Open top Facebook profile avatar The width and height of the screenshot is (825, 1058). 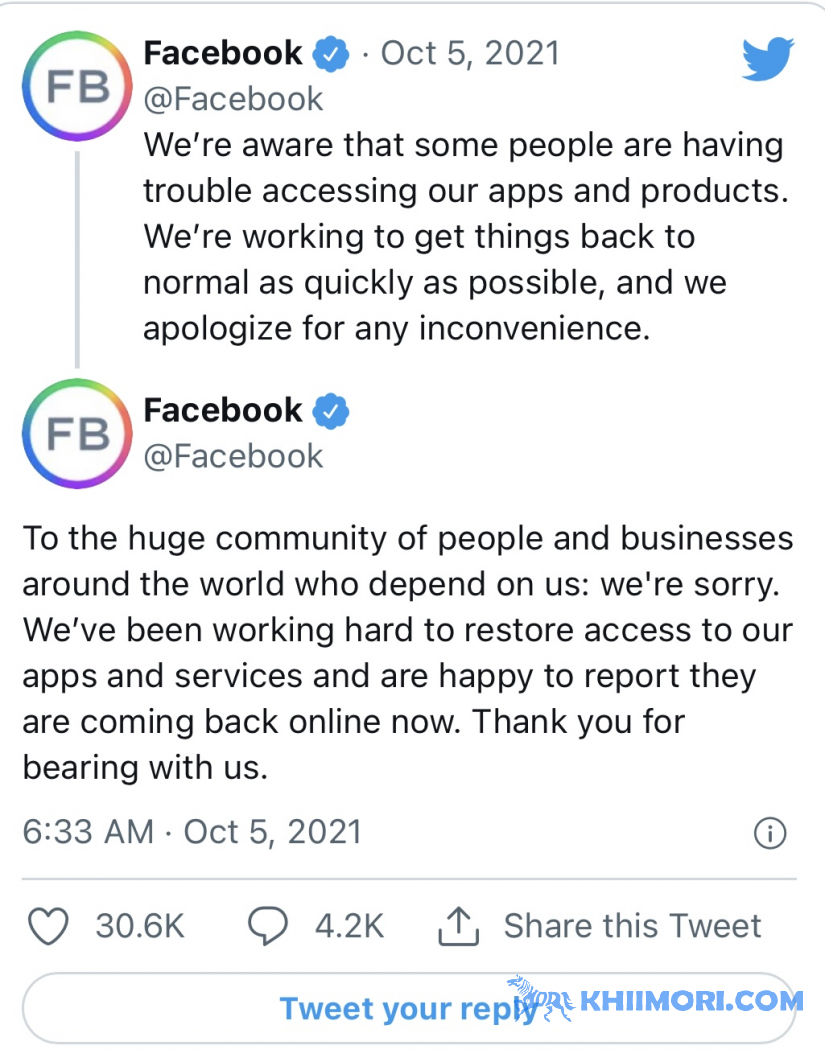pos(77,86)
